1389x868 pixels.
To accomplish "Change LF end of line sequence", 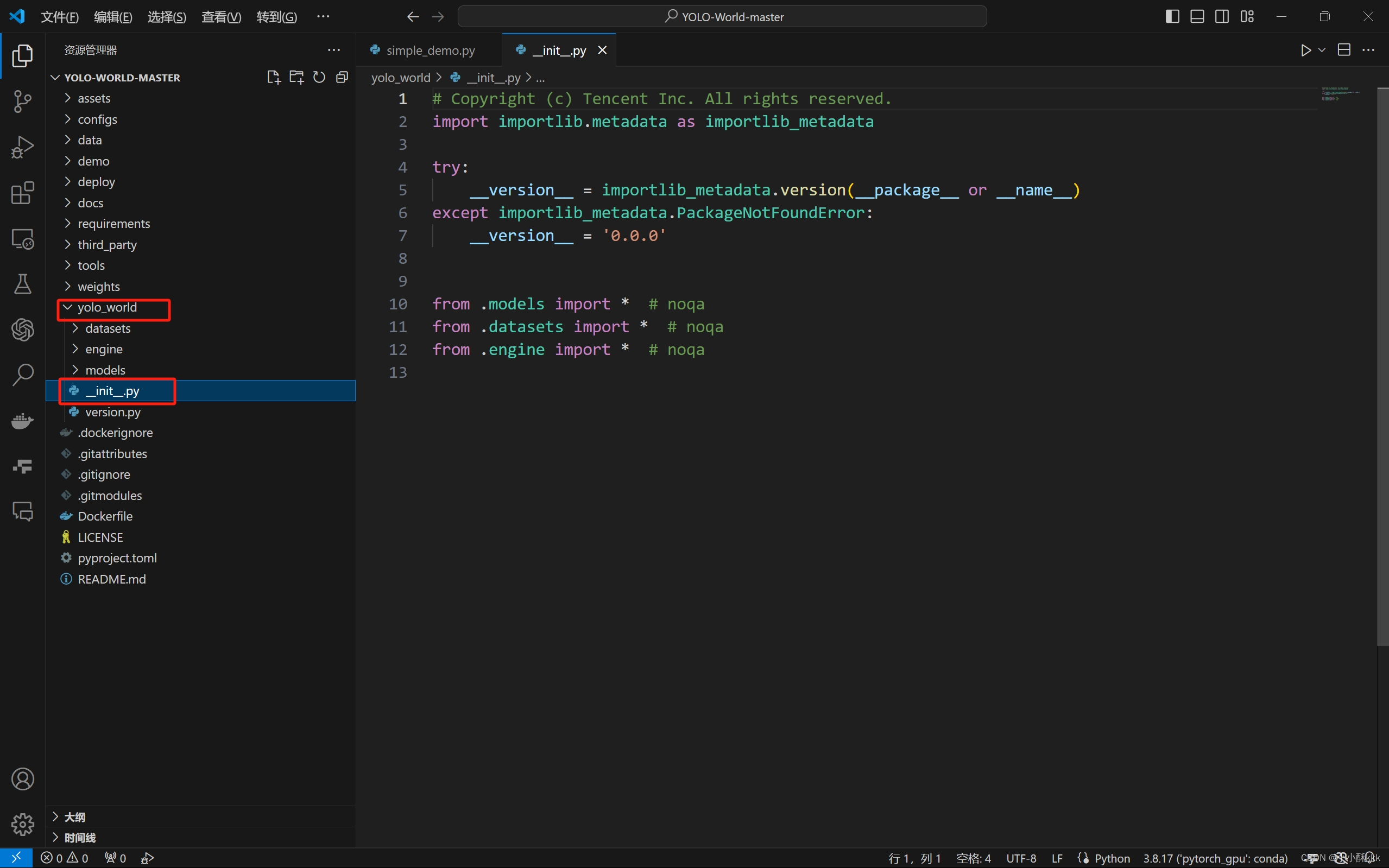I will coord(1057,858).
